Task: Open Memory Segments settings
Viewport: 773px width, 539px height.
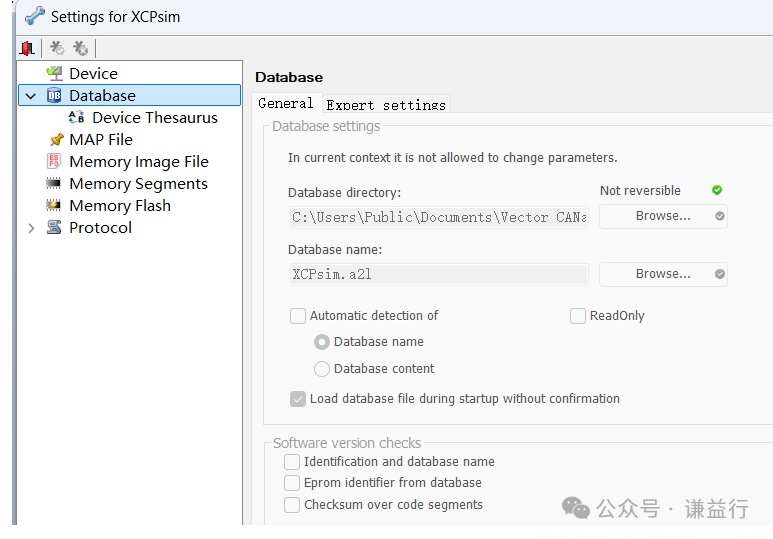Action: pos(139,184)
